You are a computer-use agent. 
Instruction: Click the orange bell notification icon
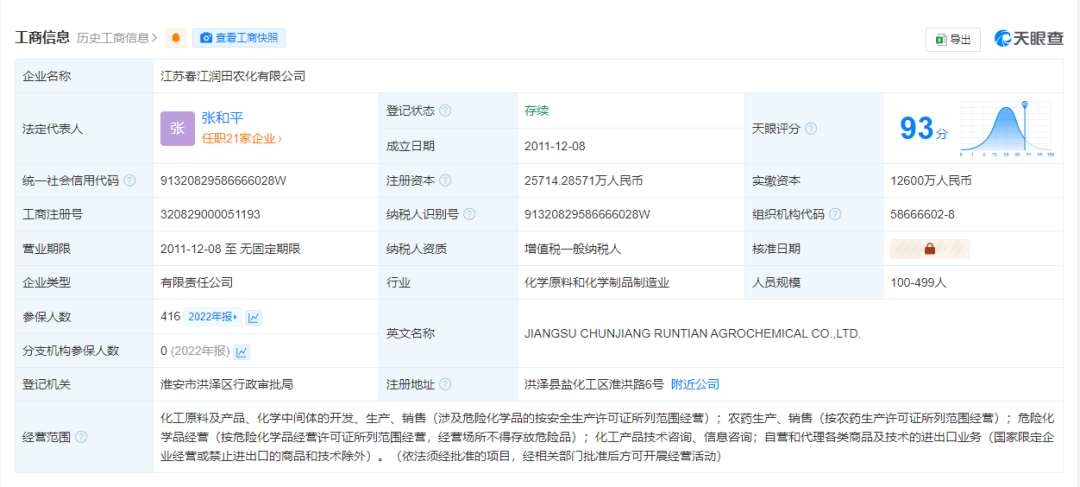pos(176,38)
